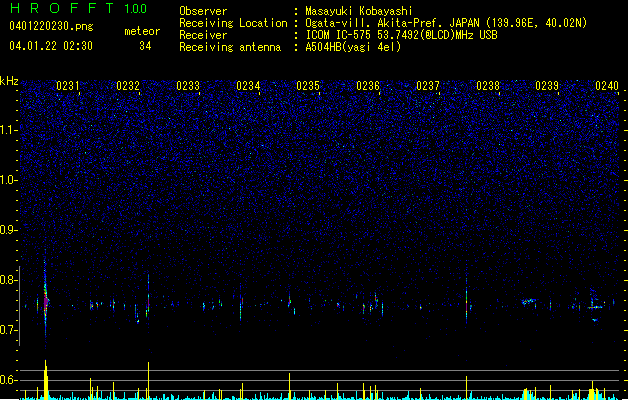Click the Ogata-vill. Akita-Pref. JAPAN location text
Viewport: 629px width, 400px height.
coord(446,23)
